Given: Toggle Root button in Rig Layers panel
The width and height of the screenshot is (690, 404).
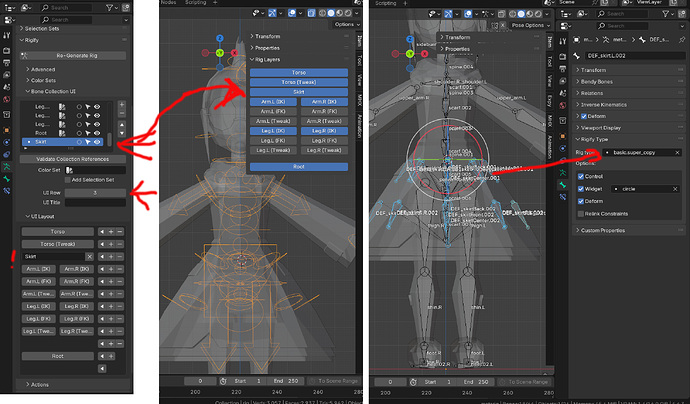Looking at the screenshot, I should (299, 167).
